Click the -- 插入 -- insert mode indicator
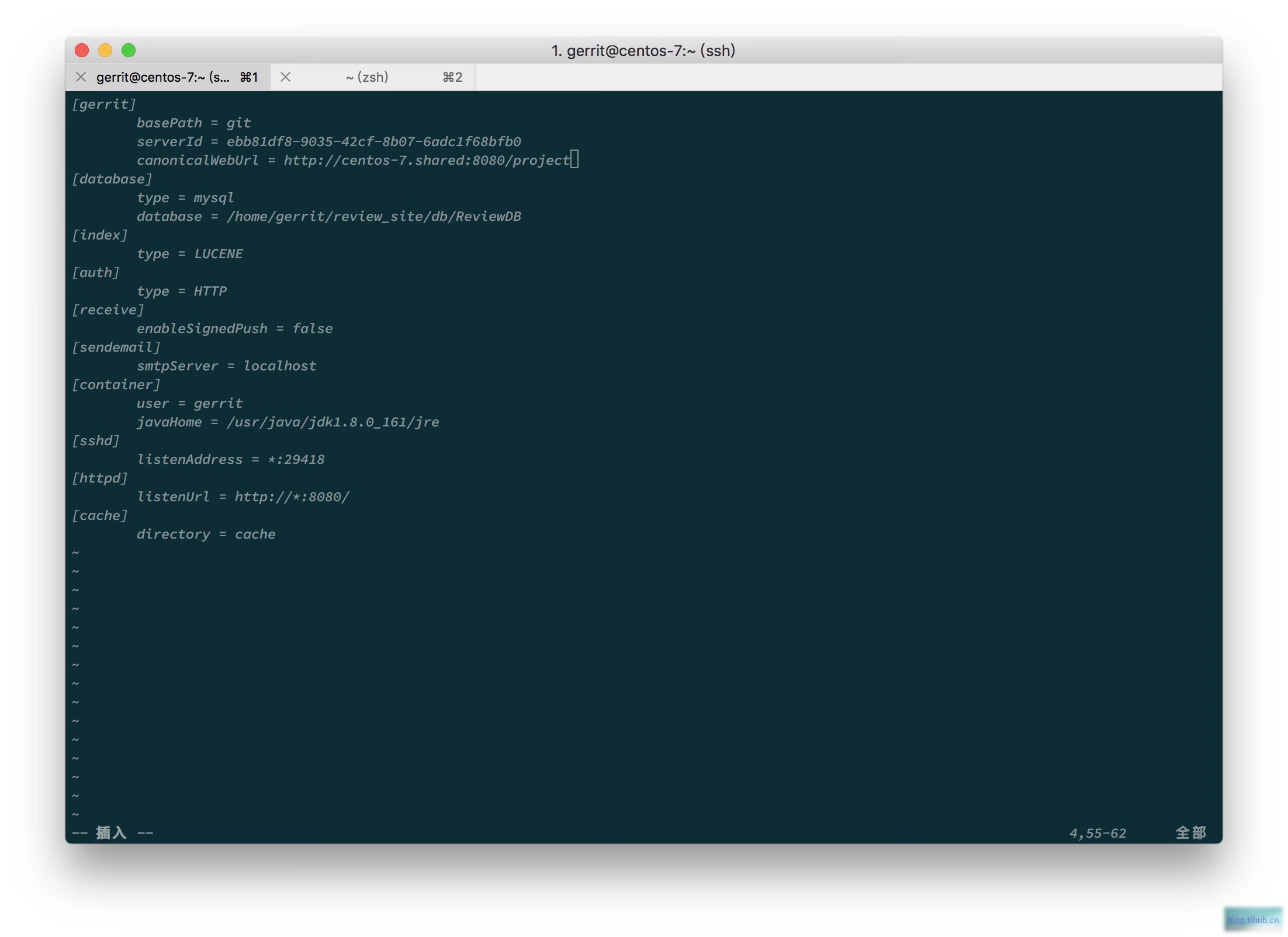Screen dimensions: 1288x937 click(112, 833)
